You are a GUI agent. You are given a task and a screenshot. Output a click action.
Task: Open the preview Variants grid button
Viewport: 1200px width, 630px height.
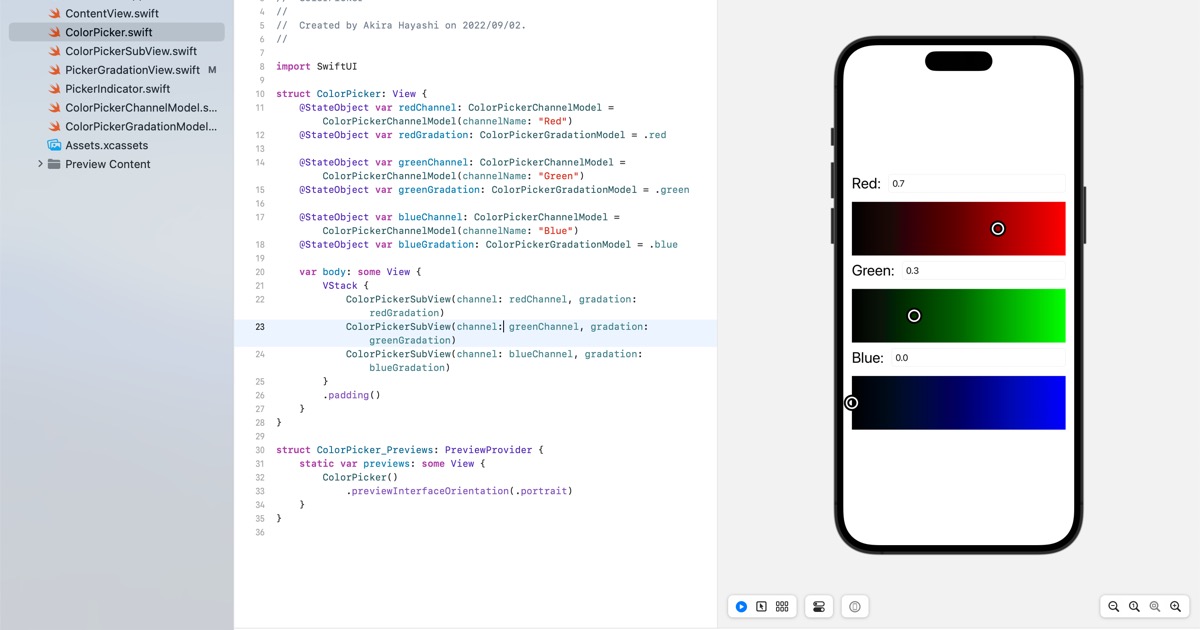[x=782, y=606]
